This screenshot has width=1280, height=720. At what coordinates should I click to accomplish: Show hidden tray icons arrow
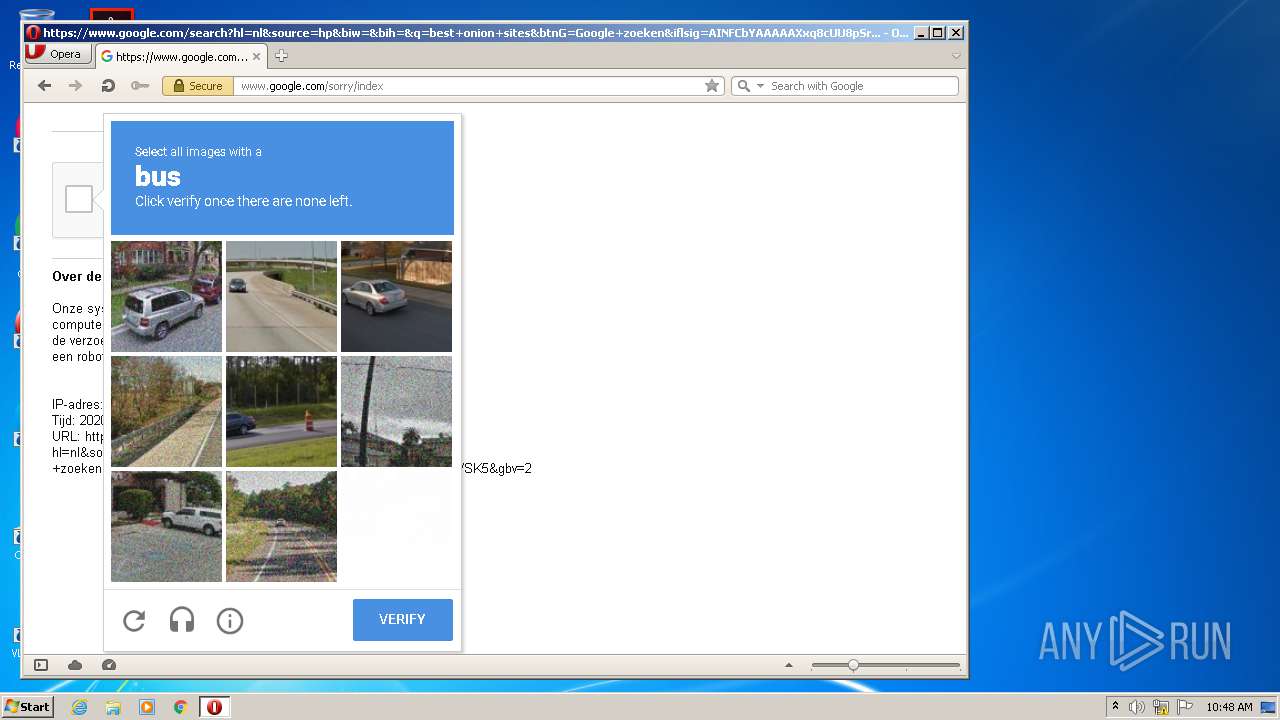1116,707
